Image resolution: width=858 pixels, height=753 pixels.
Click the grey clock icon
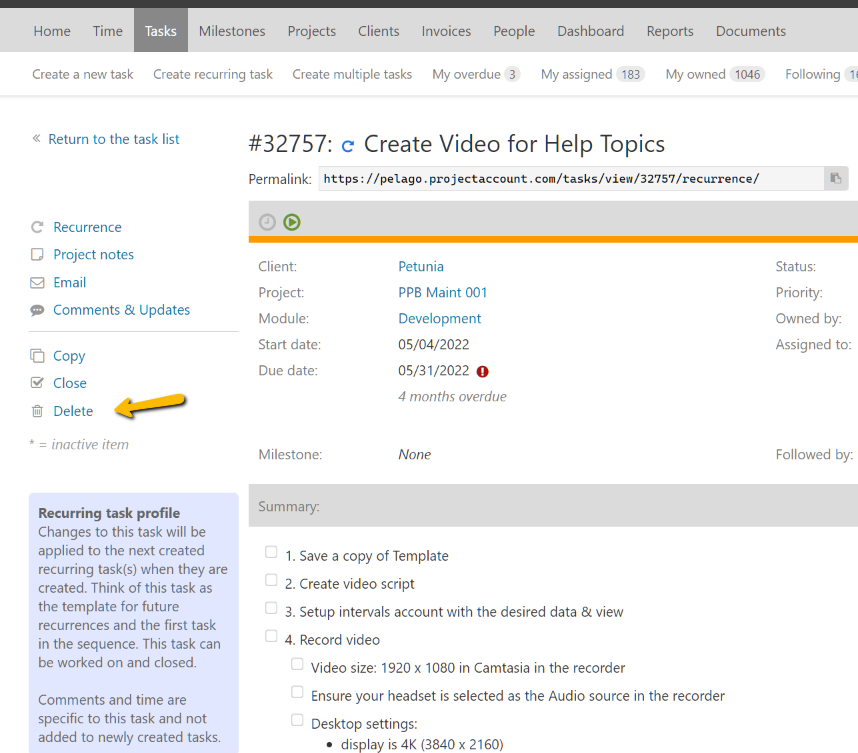(267, 222)
